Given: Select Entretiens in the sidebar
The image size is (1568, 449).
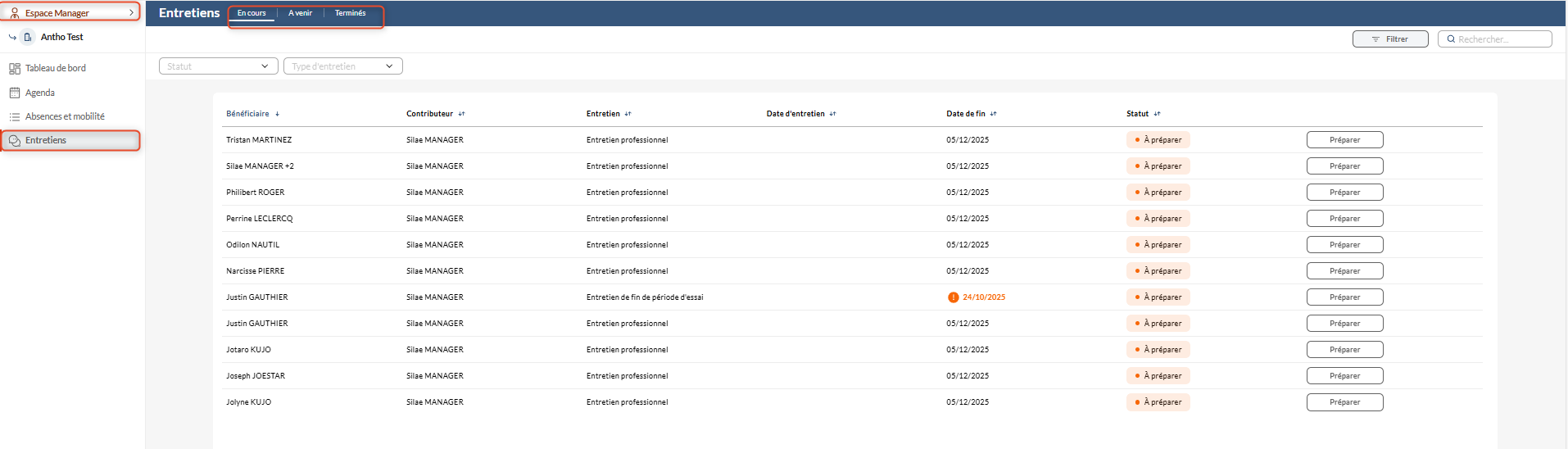Looking at the screenshot, I should pos(46,140).
